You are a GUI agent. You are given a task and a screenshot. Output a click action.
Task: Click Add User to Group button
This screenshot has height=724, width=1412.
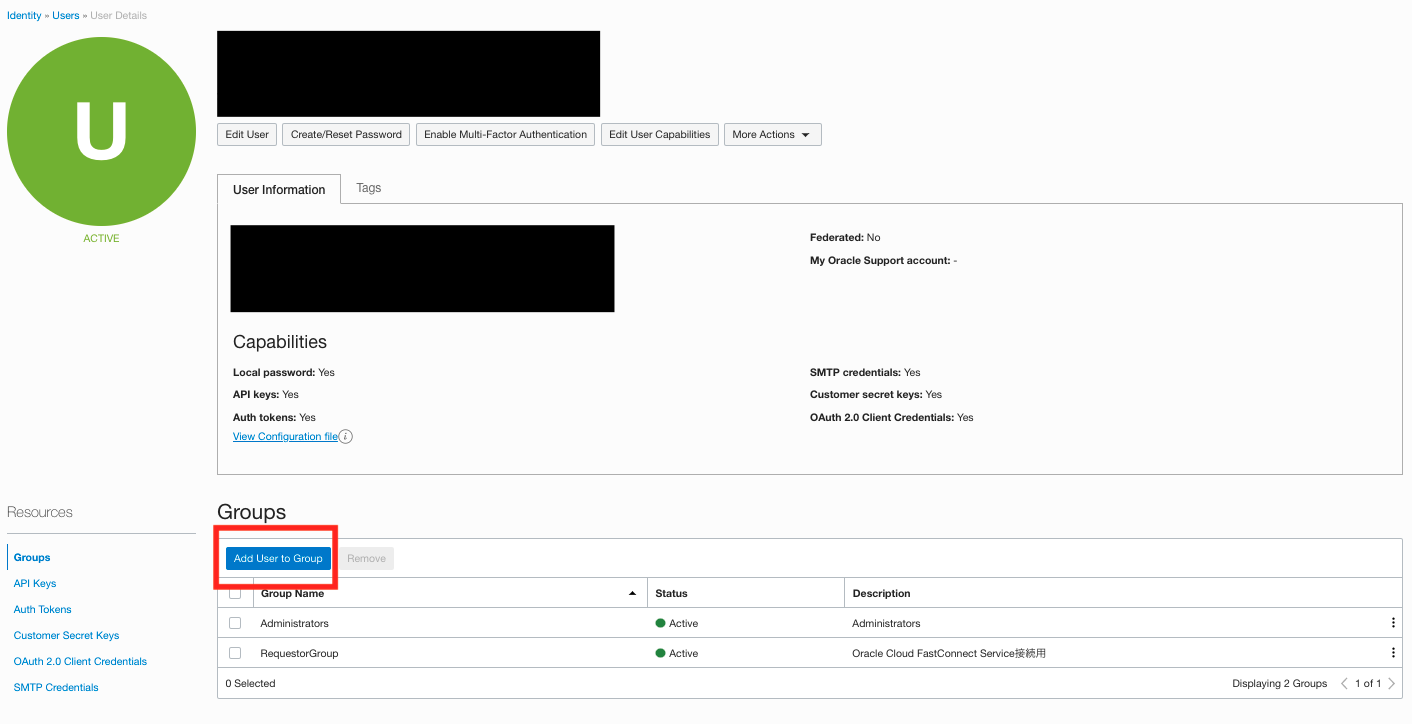point(278,558)
